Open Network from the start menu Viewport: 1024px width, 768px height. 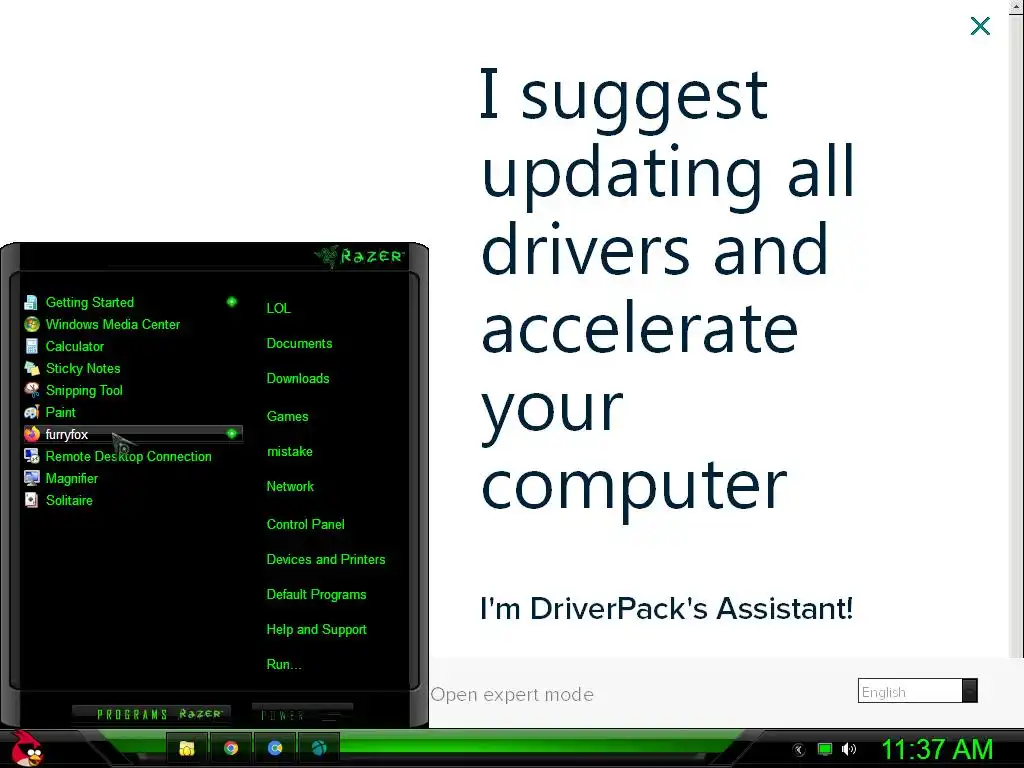(290, 487)
